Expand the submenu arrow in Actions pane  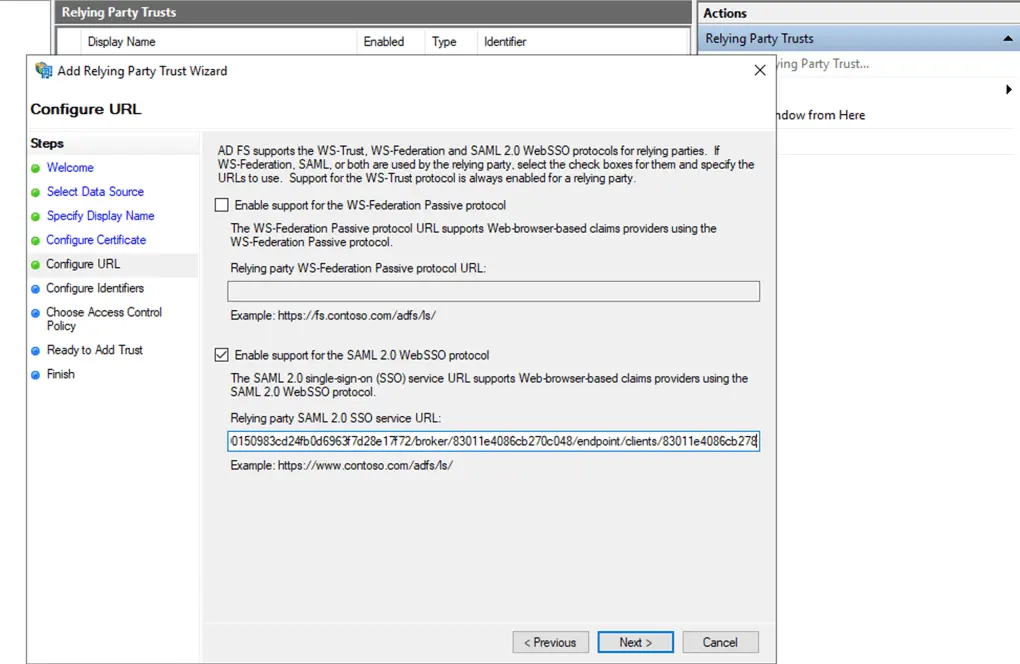(x=1008, y=90)
